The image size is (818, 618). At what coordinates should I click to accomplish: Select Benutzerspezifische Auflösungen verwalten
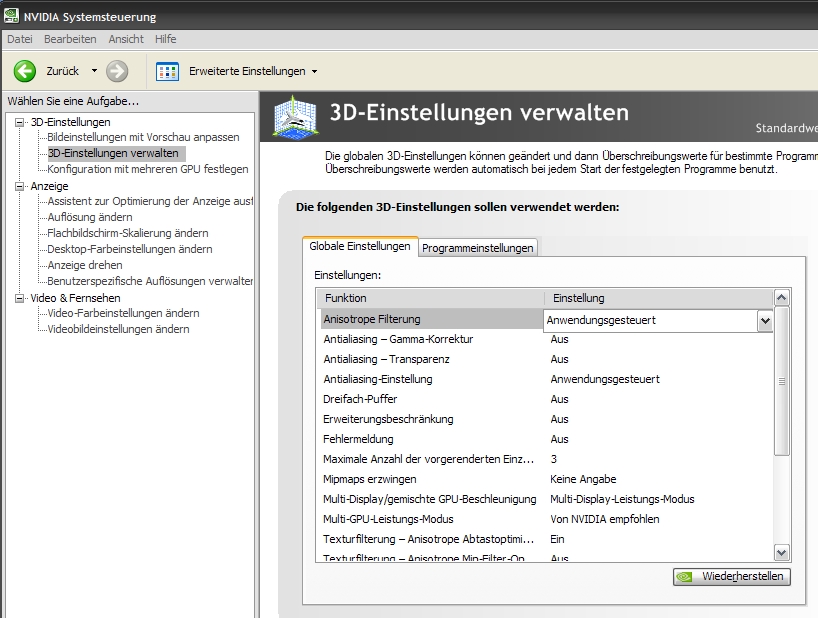[150, 281]
